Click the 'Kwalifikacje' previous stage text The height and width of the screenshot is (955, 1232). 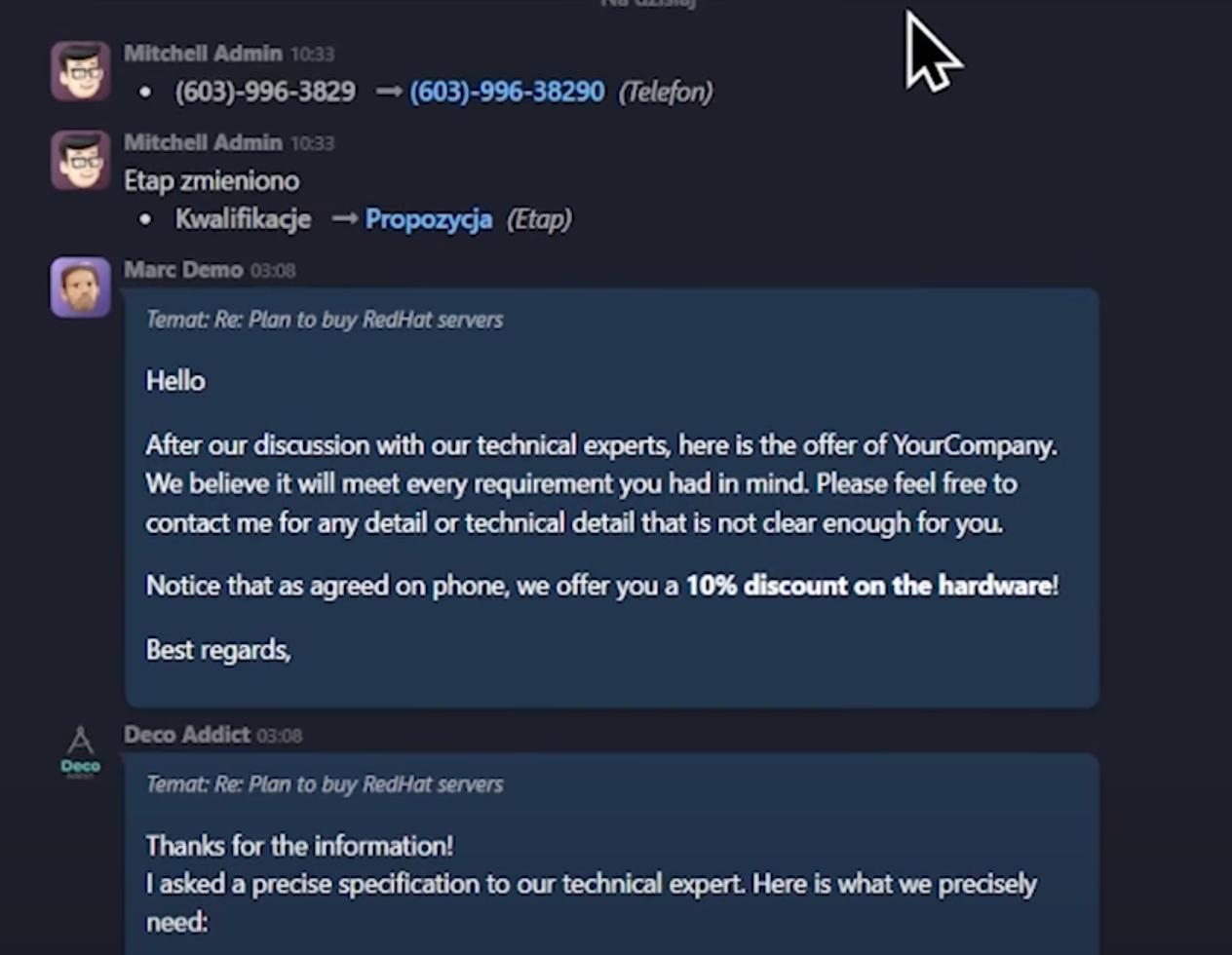243,219
